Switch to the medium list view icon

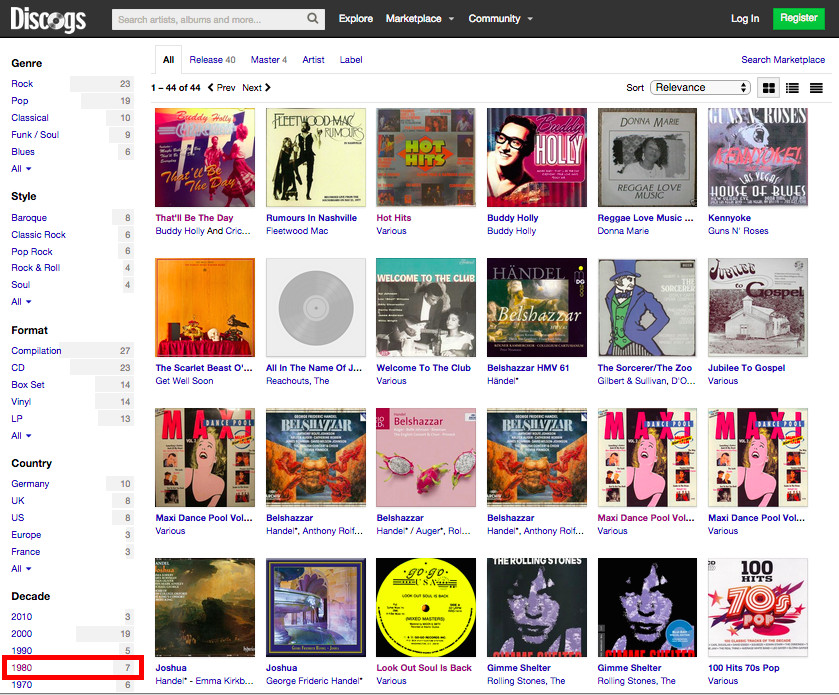coord(792,88)
